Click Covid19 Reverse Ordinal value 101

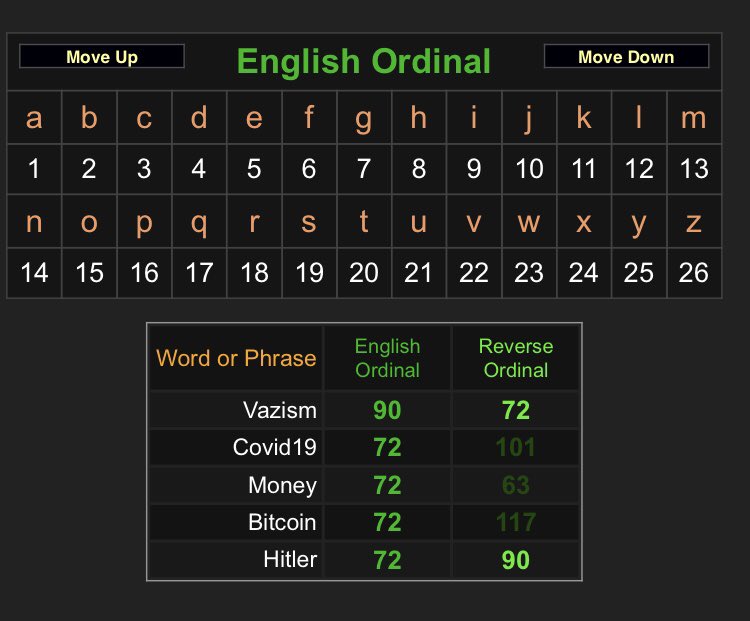pyautogui.click(x=516, y=447)
